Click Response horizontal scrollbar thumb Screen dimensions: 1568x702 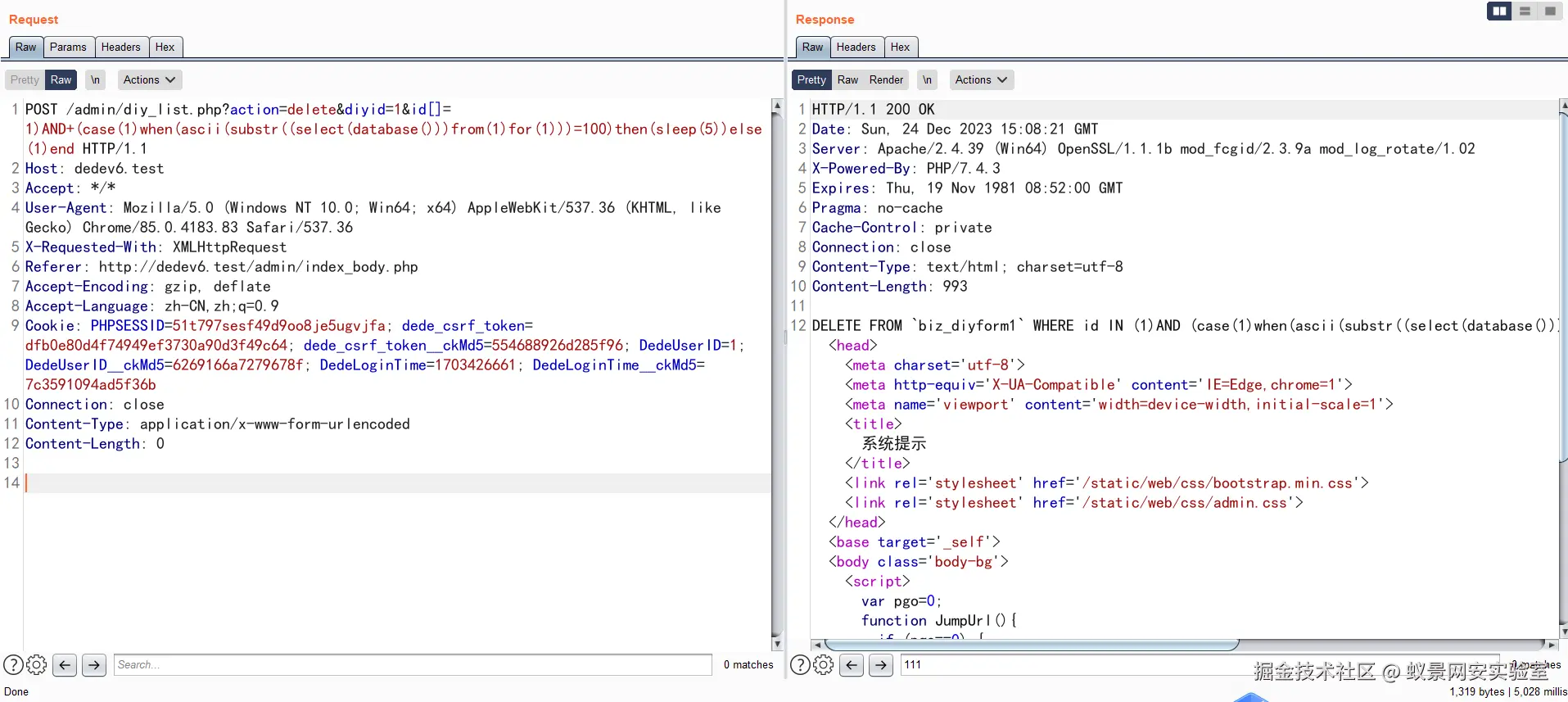tap(1032, 645)
